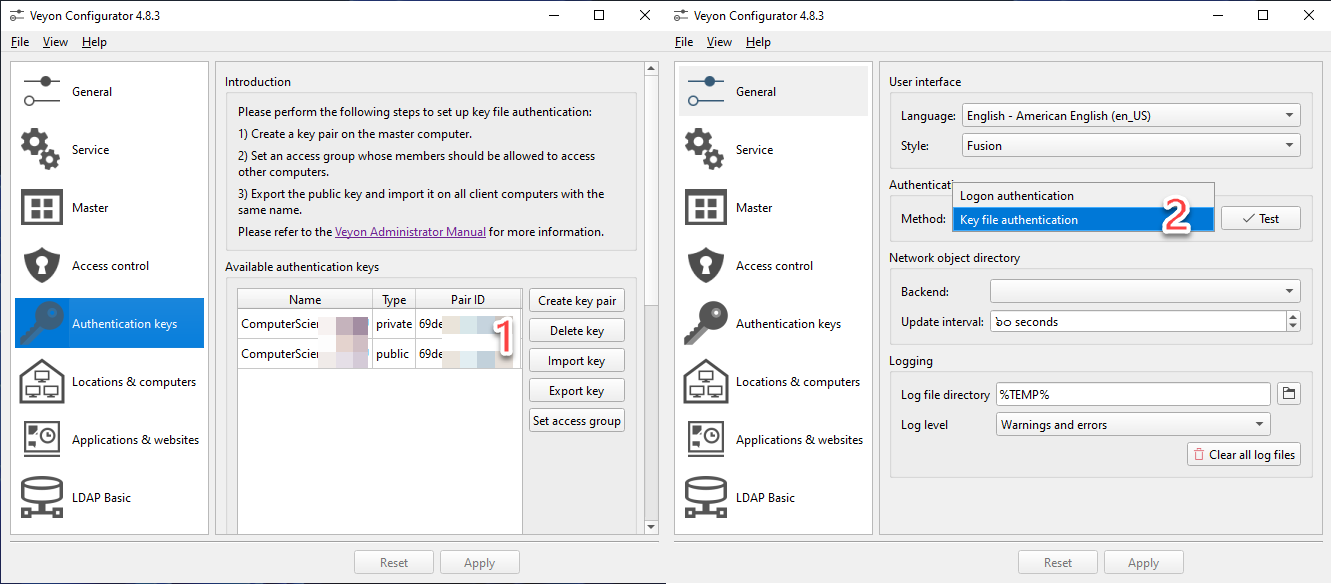Click scrollbar down arrow in left window

651,526
